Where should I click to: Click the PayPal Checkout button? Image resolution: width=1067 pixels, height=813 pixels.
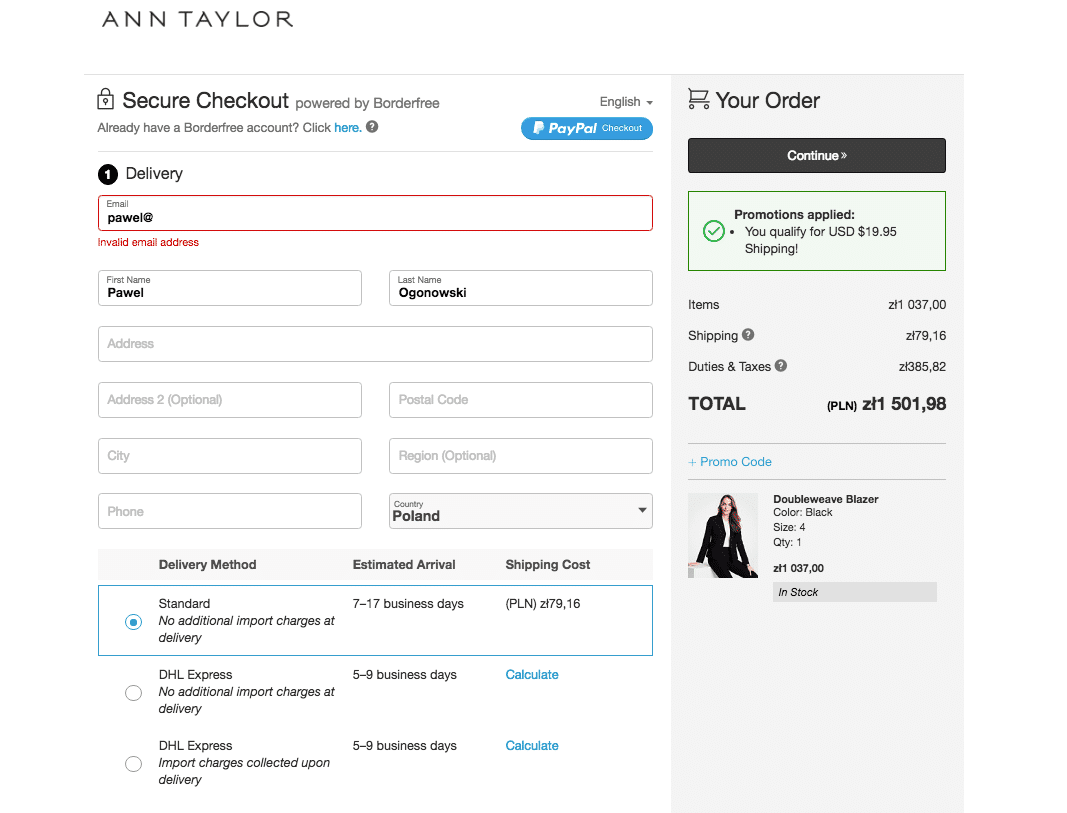[587, 128]
